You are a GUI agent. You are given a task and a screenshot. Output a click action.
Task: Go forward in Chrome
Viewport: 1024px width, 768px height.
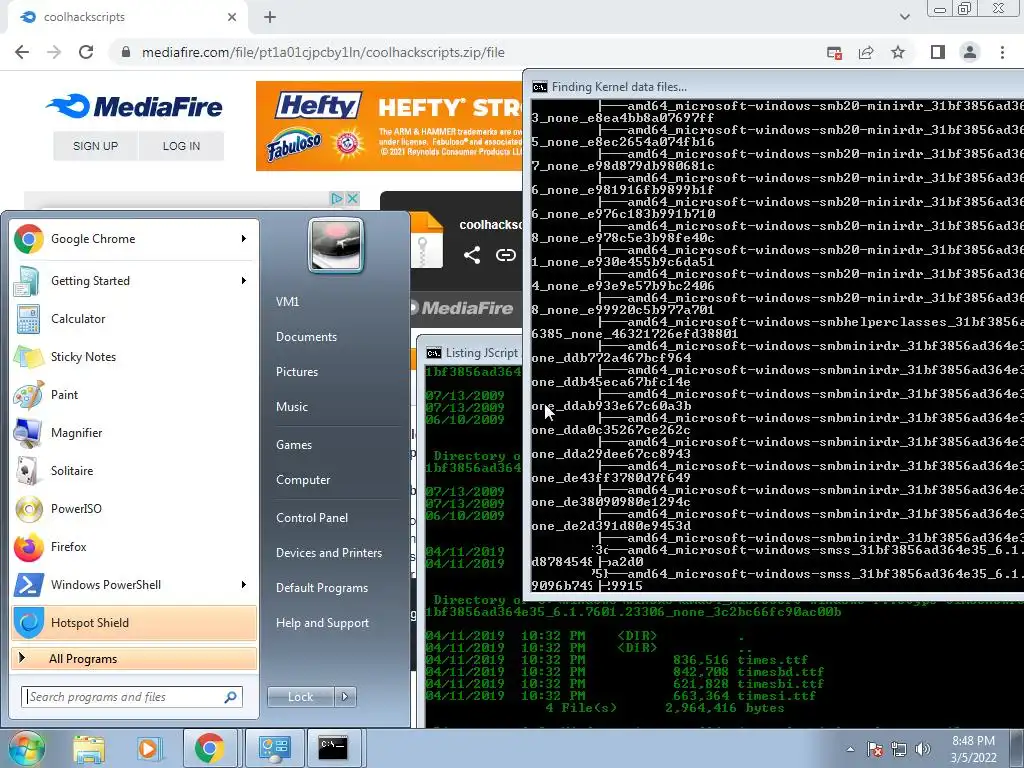pyautogui.click(x=54, y=52)
